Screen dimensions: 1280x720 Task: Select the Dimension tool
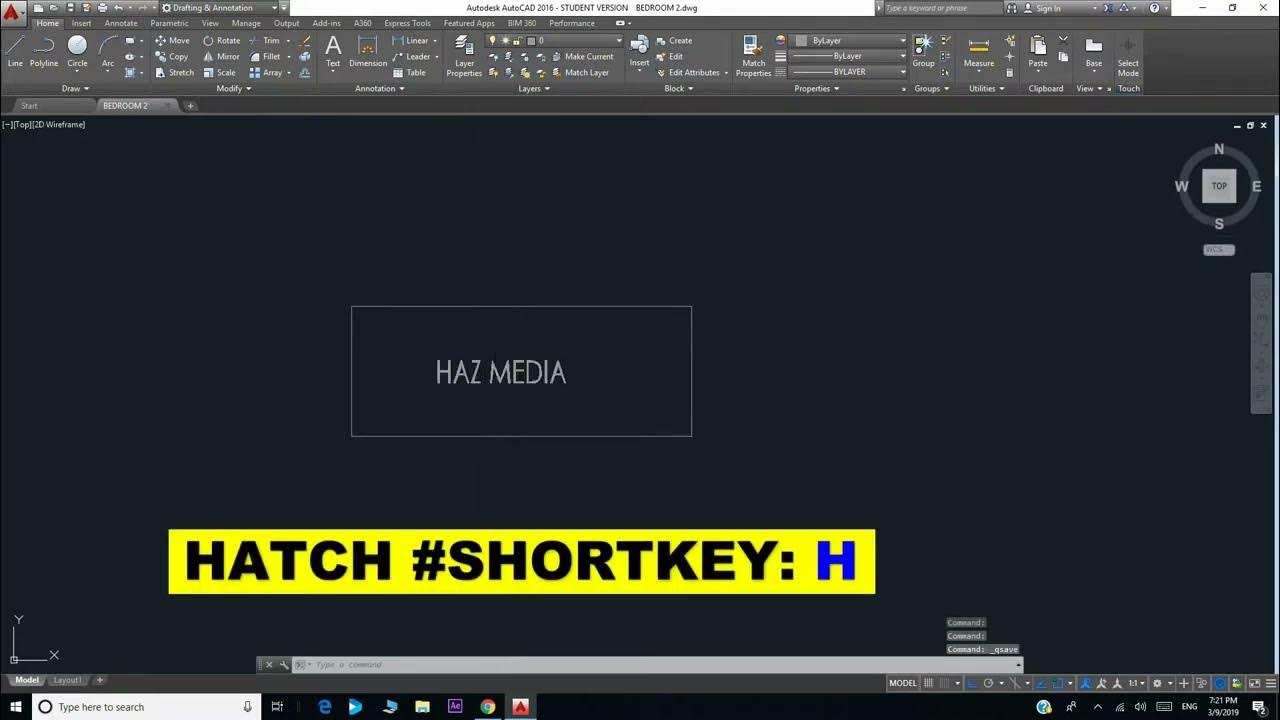coord(368,51)
